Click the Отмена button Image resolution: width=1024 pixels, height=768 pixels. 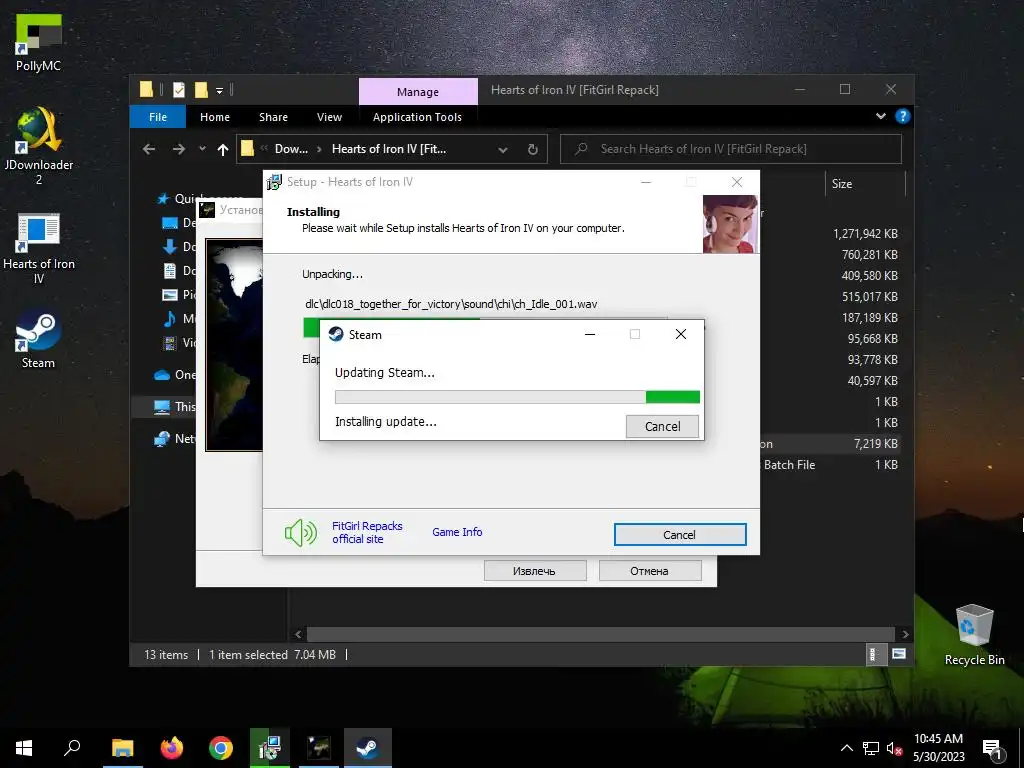pyautogui.click(x=650, y=571)
